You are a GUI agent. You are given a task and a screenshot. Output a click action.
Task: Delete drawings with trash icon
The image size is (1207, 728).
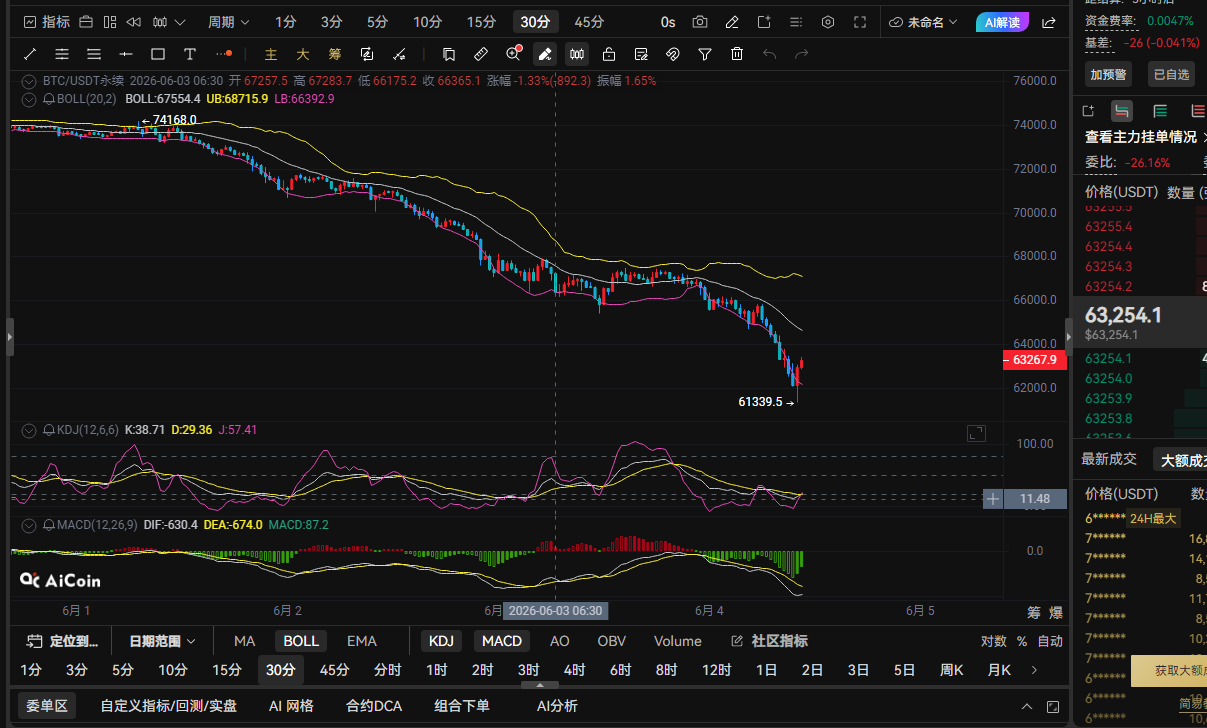pyautogui.click(x=737, y=54)
